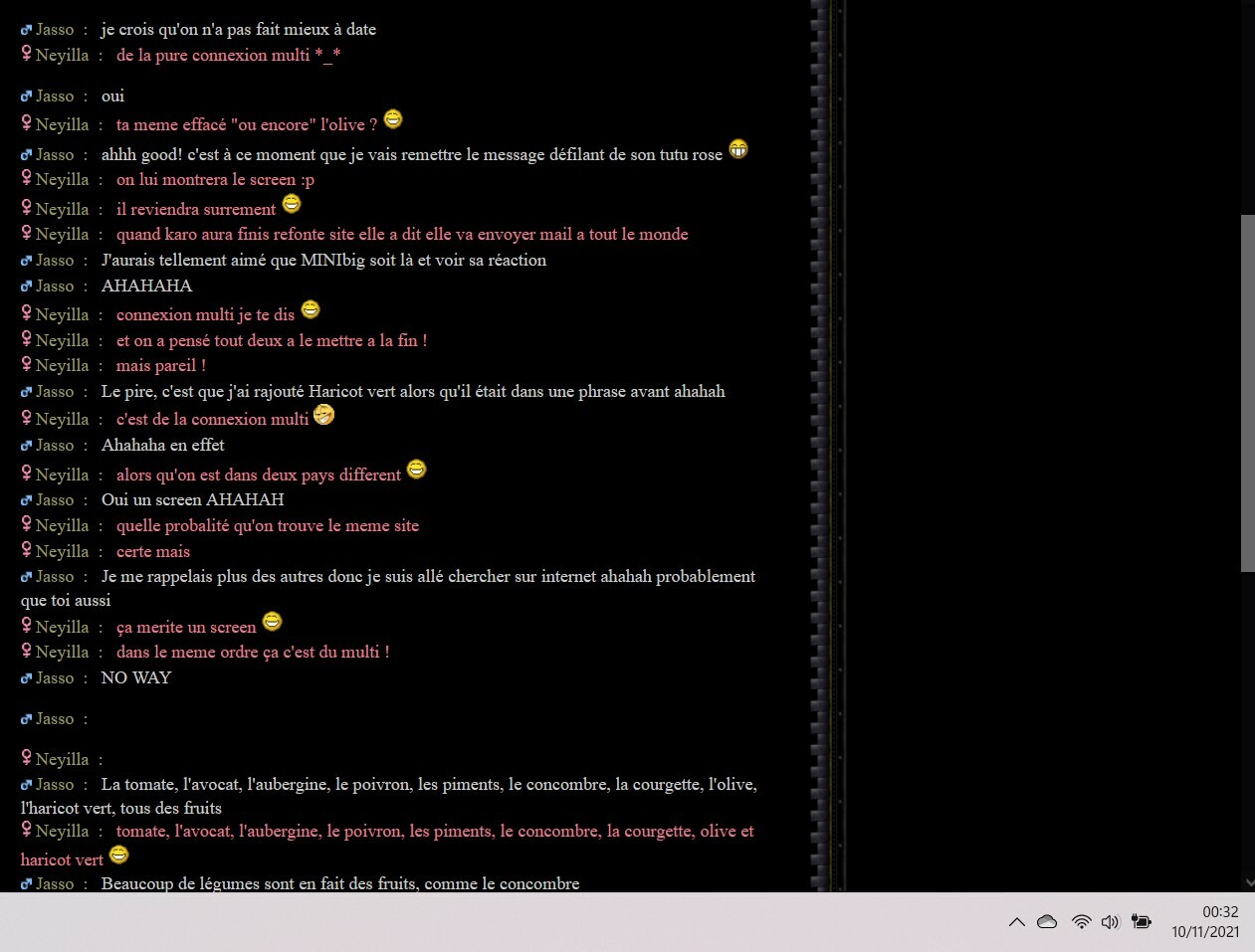Click the message "AHAHAHA" from Jasso
This screenshot has height=952, width=1255.
(x=146, y=286)
